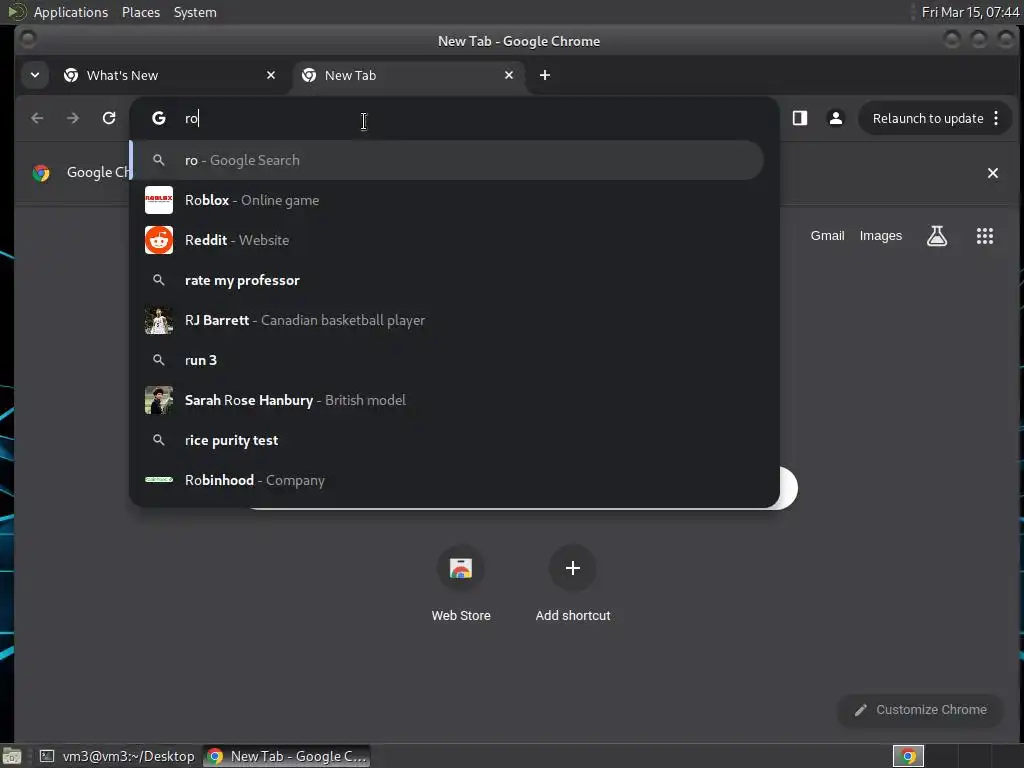Expand the tab search dropdown arrow

(x=35, y=75)
